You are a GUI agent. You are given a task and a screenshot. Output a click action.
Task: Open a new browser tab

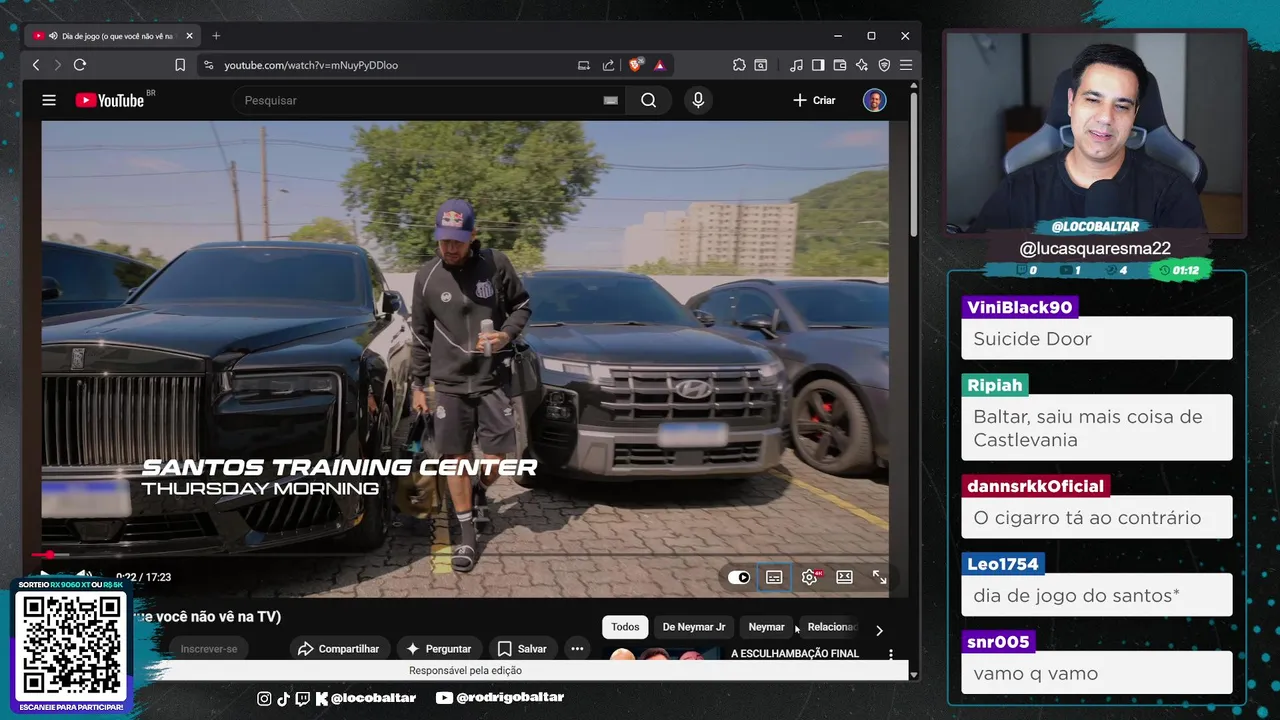(x=216, y=36)
